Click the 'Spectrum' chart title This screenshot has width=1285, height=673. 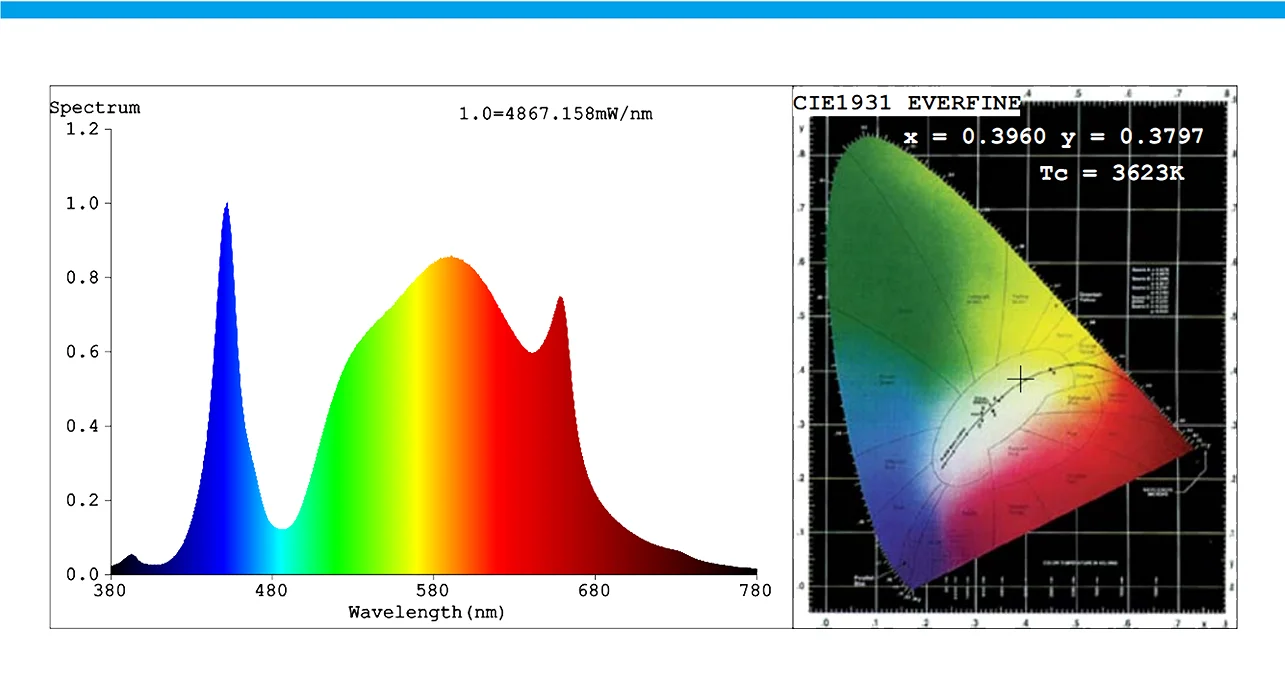[95, 108]
